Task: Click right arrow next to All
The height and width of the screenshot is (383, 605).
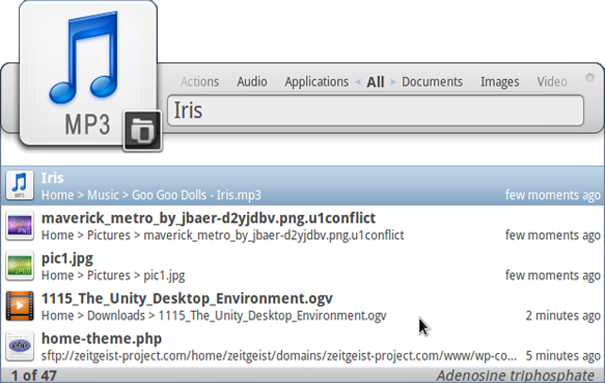Action: click(393, 82)
